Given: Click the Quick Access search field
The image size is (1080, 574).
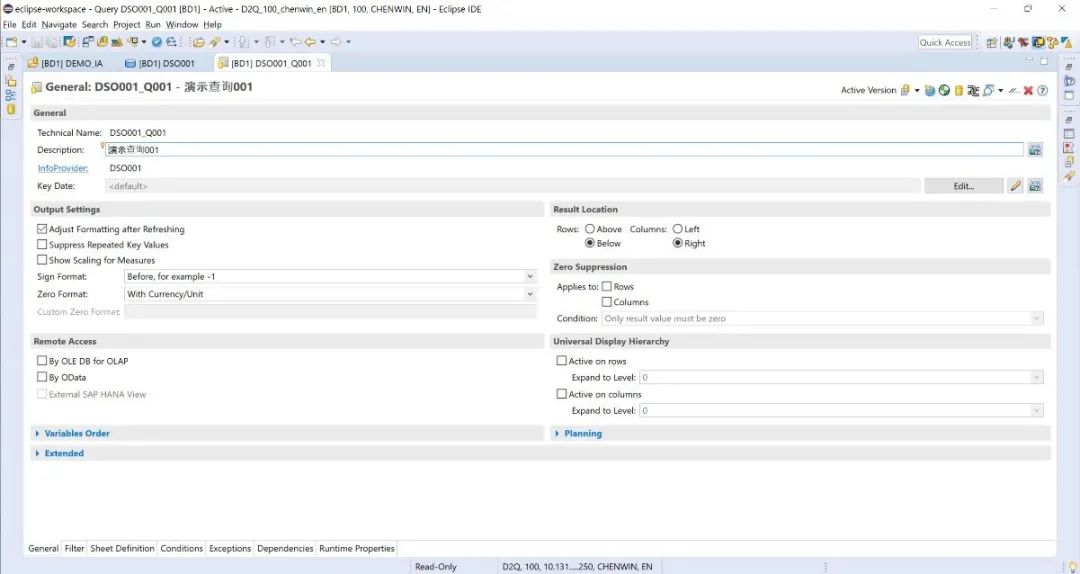Looking at the screenshot, I should [x=945, y=43].
